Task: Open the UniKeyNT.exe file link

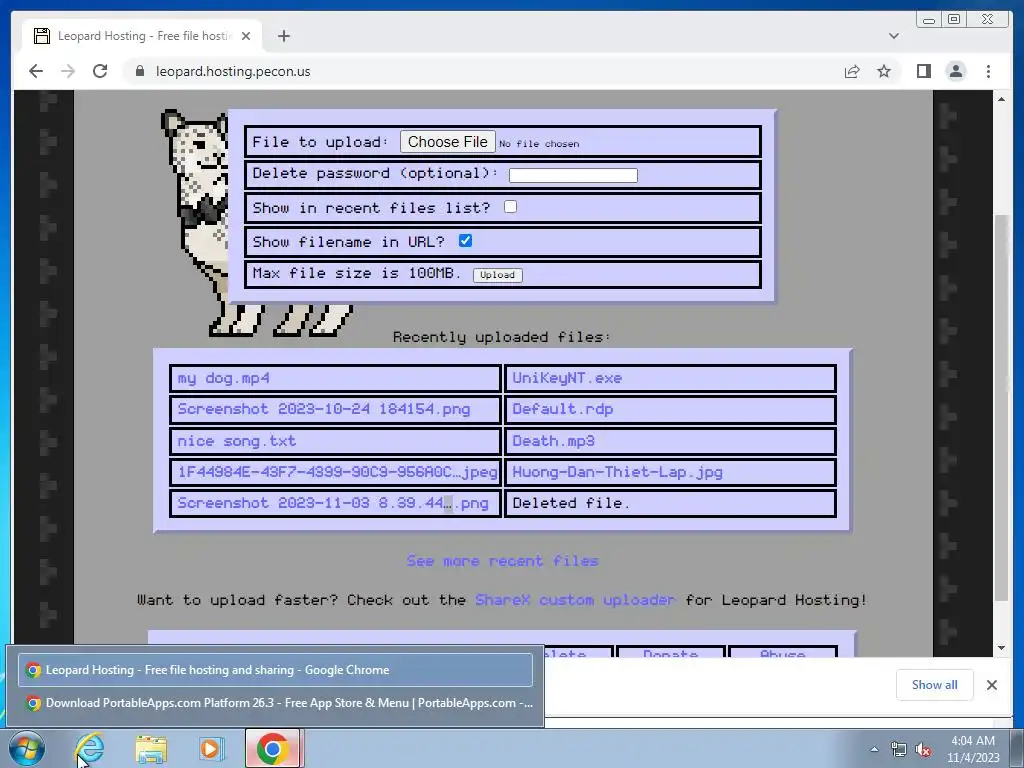Action: [567, 378]
